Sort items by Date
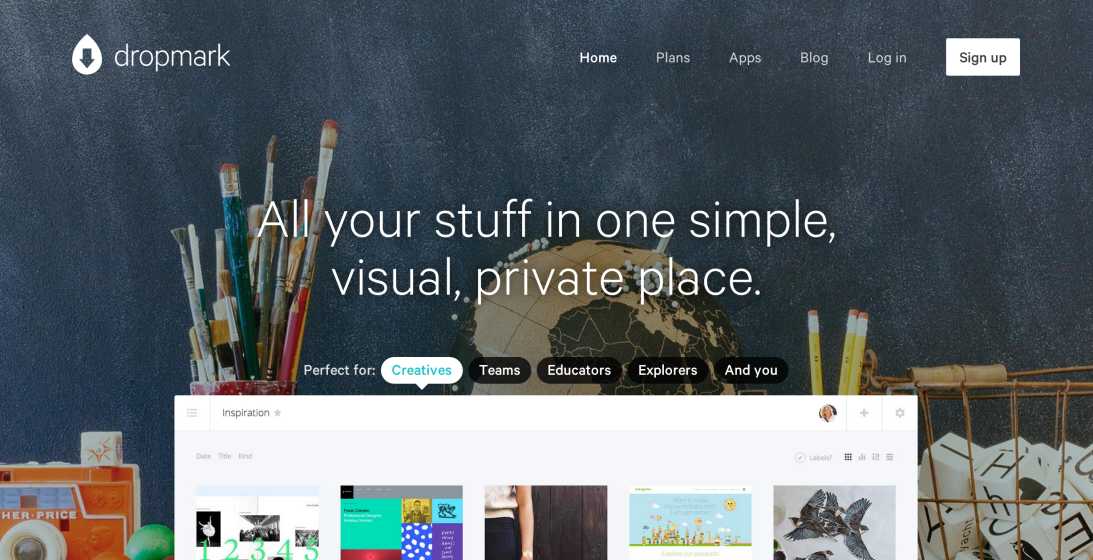This screenshot has width=1093, height=560. 204,456
